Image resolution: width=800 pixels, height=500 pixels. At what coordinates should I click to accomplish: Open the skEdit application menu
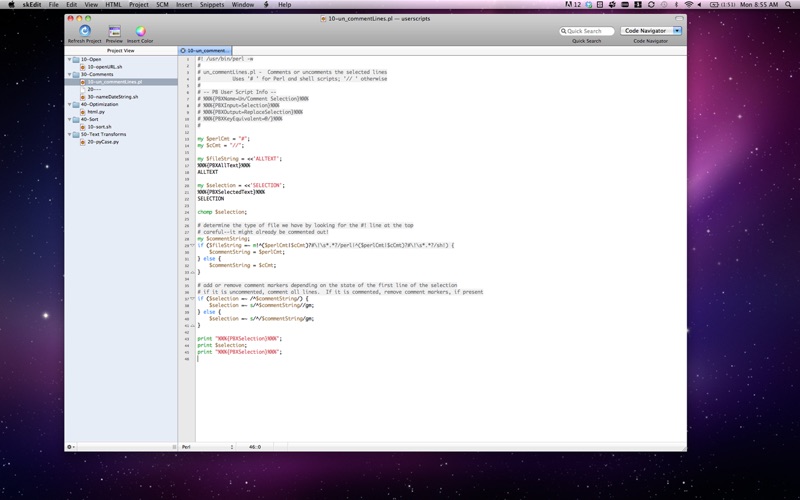click(x=32, y=5)
